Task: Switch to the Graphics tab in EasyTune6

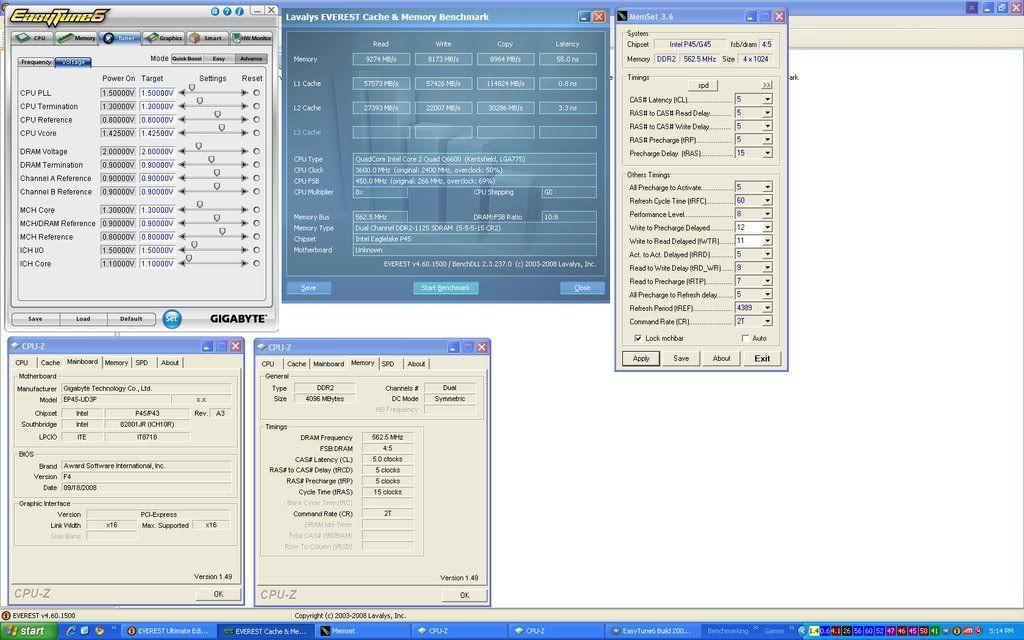Action: [164, 38]
